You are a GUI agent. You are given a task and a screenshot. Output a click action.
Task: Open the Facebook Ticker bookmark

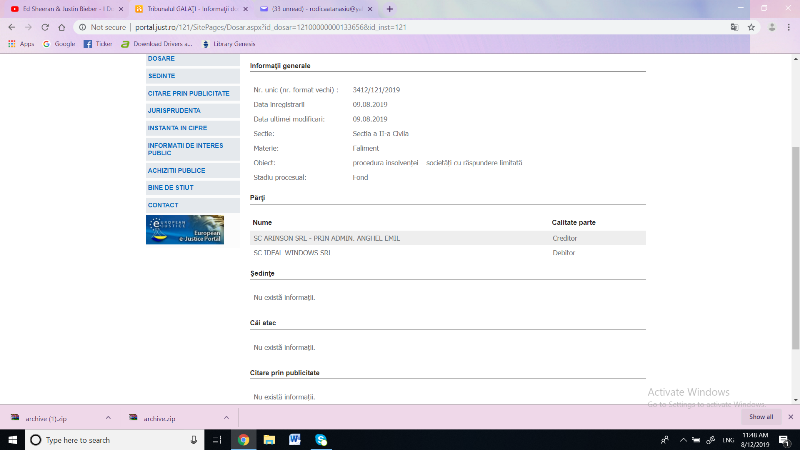[x=97, y=44]
